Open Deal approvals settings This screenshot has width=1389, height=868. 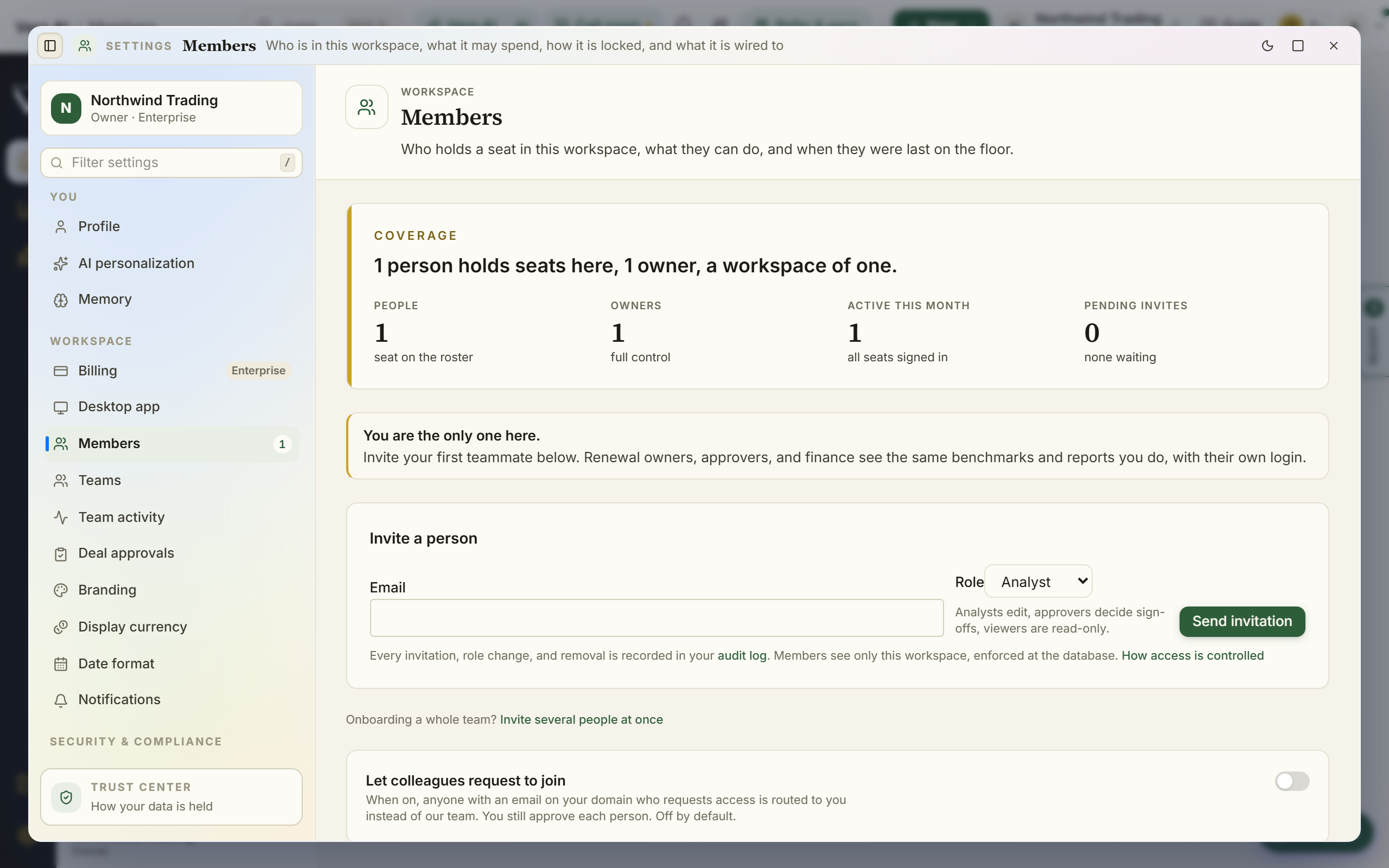point(172,553)
